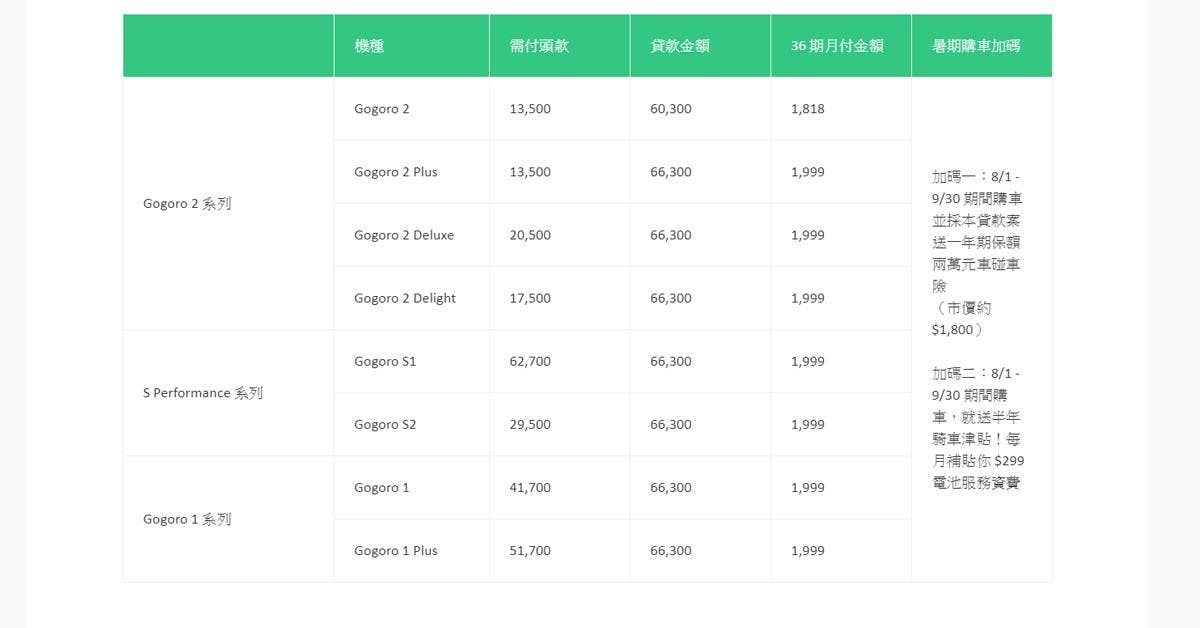The height and width of the screenshot is (628, 1200).
Task: Click 66,300 in the Gogoro S2 row
Action: (x=671, y=424)
